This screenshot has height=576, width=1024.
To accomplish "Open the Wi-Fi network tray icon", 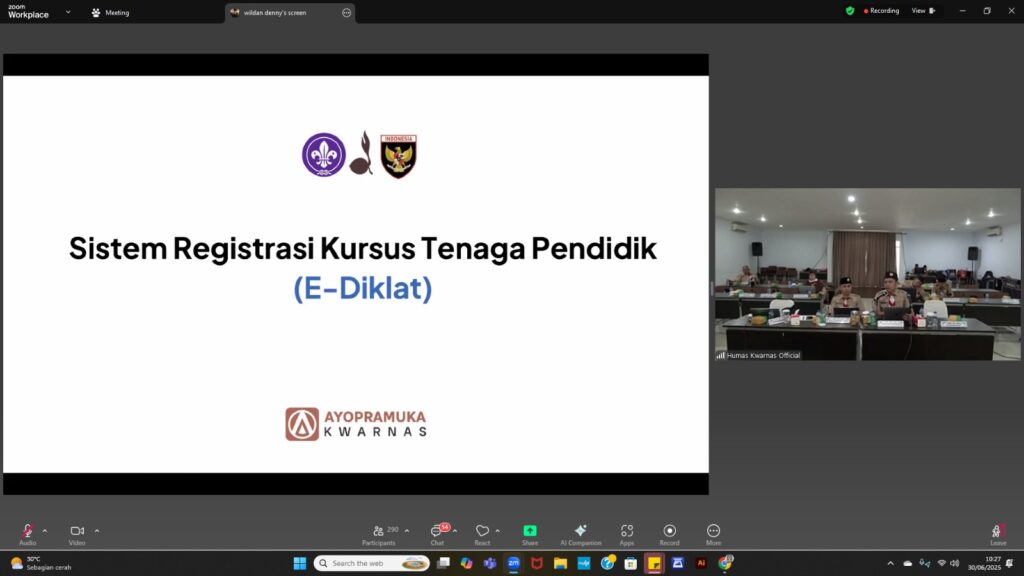I will point(941,563).
